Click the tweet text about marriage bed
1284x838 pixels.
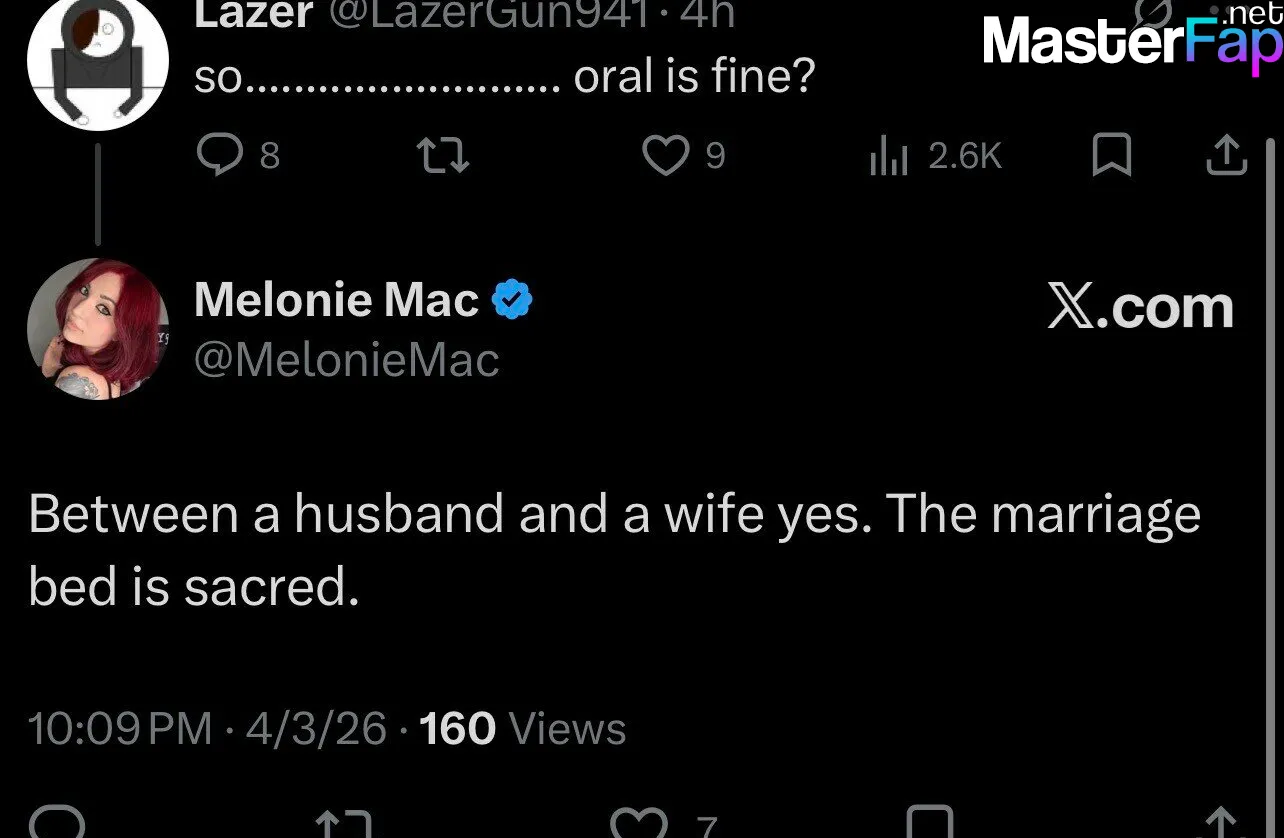coord(613,550)
